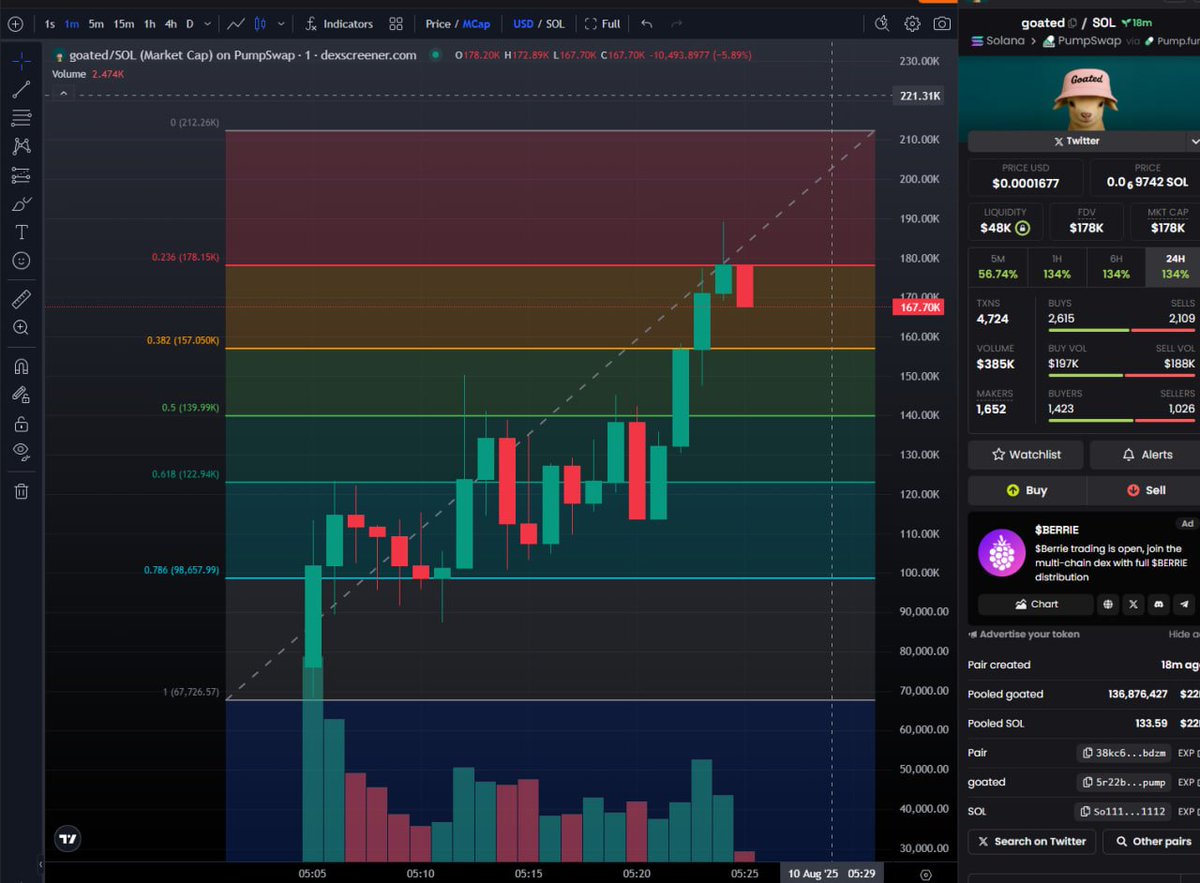Select the trend line drawing tool
1200x883 pixels.
point(21,90)
